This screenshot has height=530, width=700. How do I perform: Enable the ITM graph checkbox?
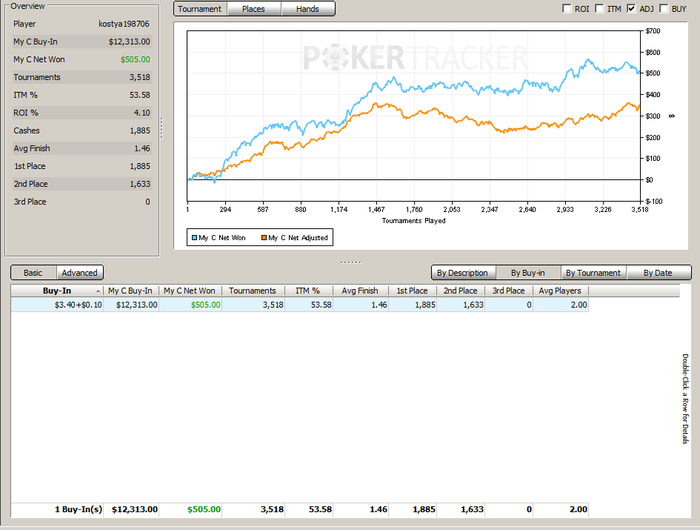coord(600,8)
